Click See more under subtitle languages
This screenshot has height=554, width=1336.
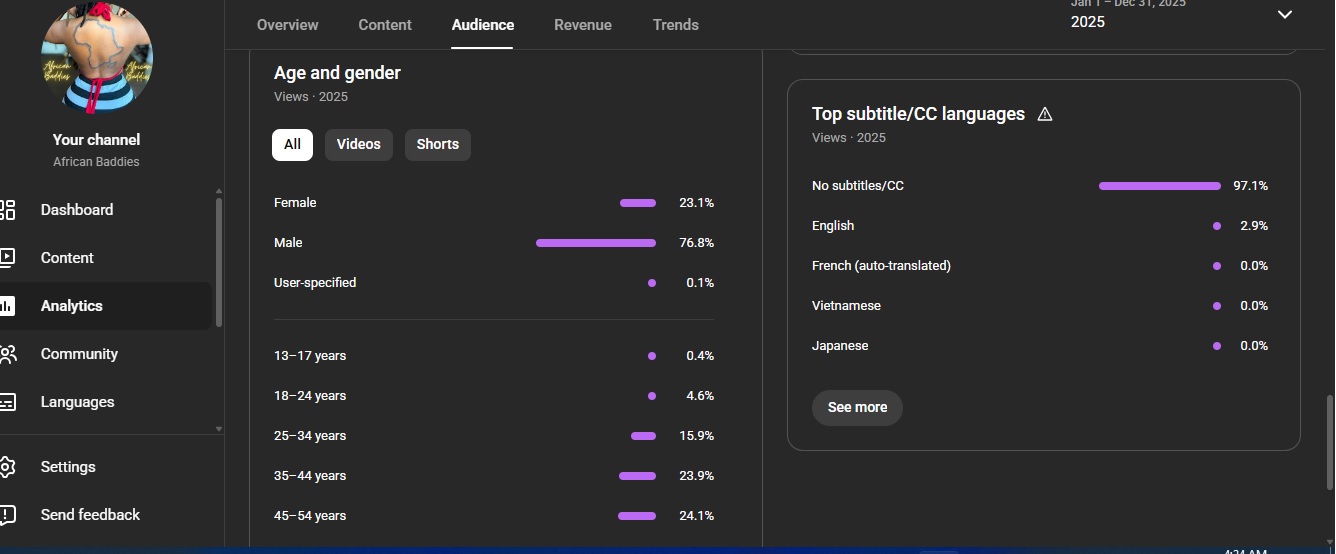tap(857, 407)
